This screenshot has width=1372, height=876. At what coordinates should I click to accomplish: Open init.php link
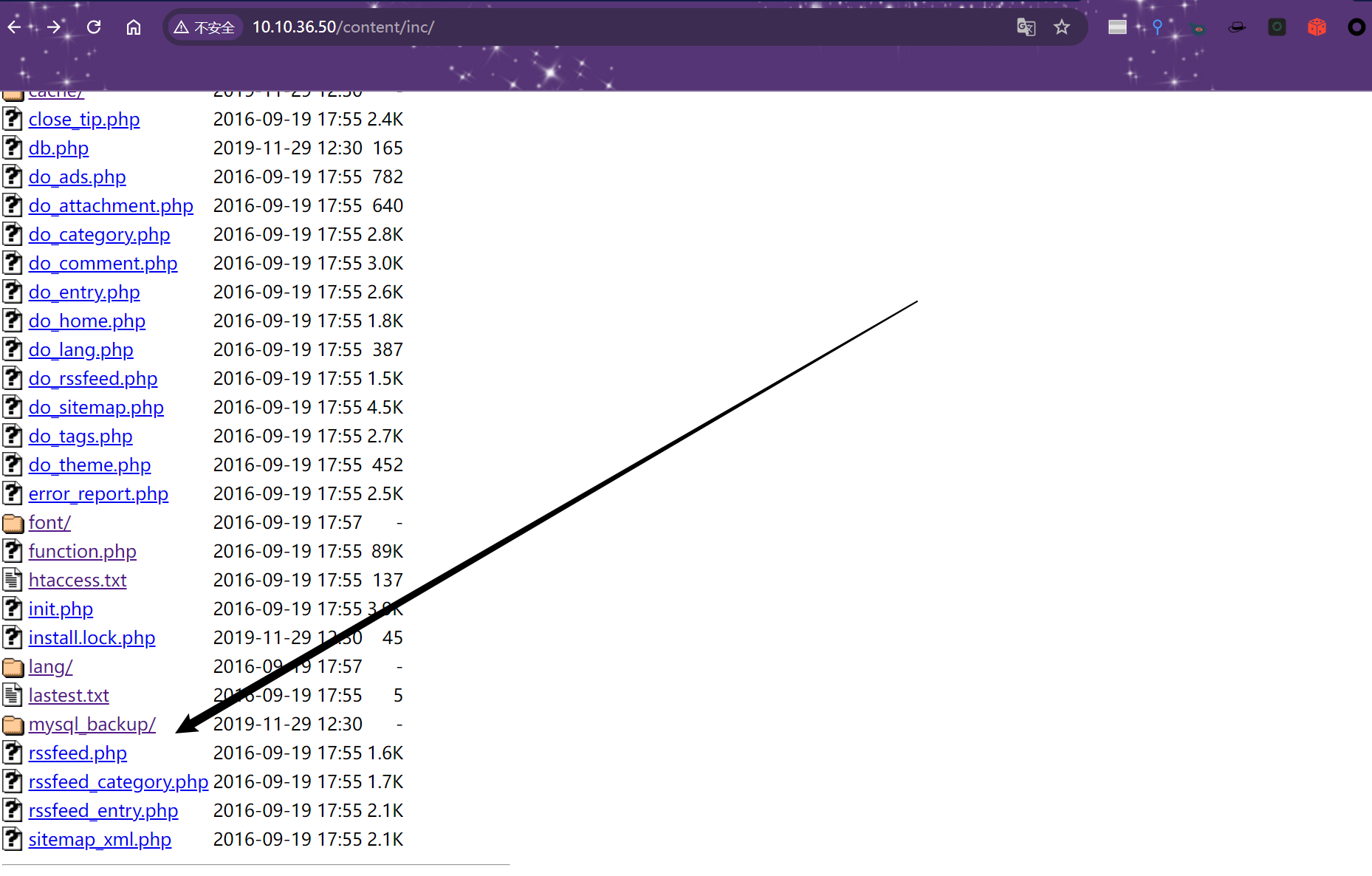pos(61,609)
